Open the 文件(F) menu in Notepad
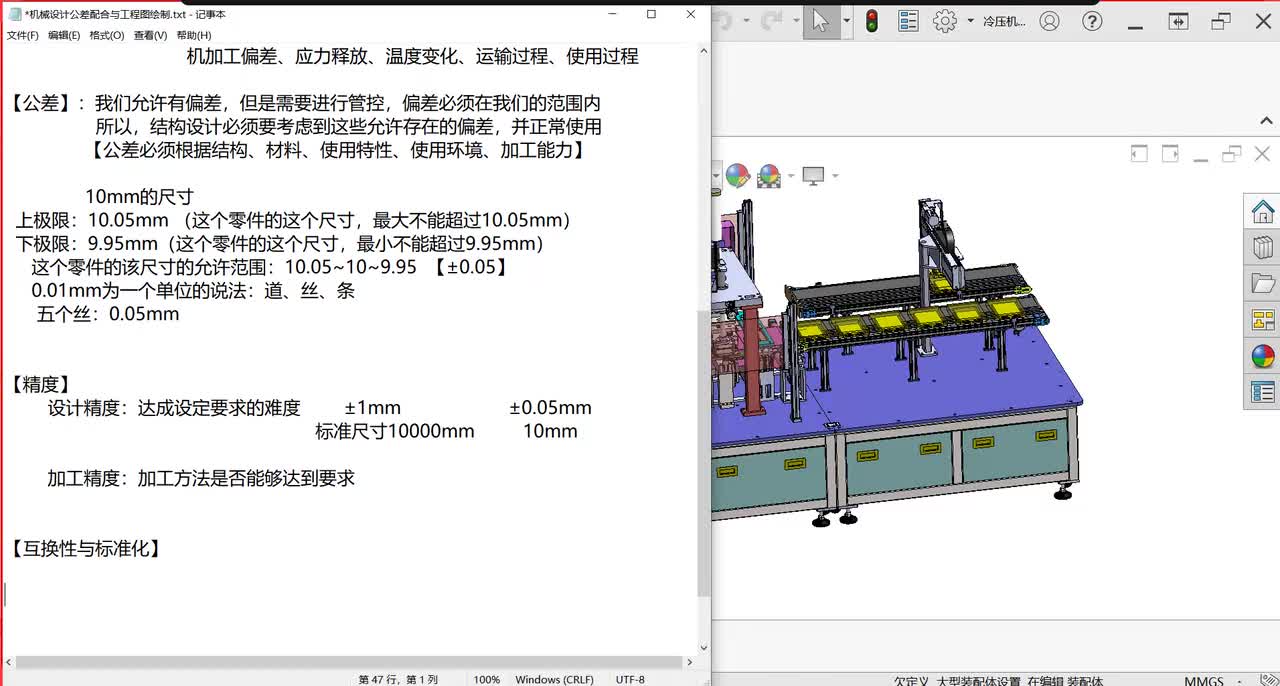The image size is (1280, 686). click(x=23, y=35)
